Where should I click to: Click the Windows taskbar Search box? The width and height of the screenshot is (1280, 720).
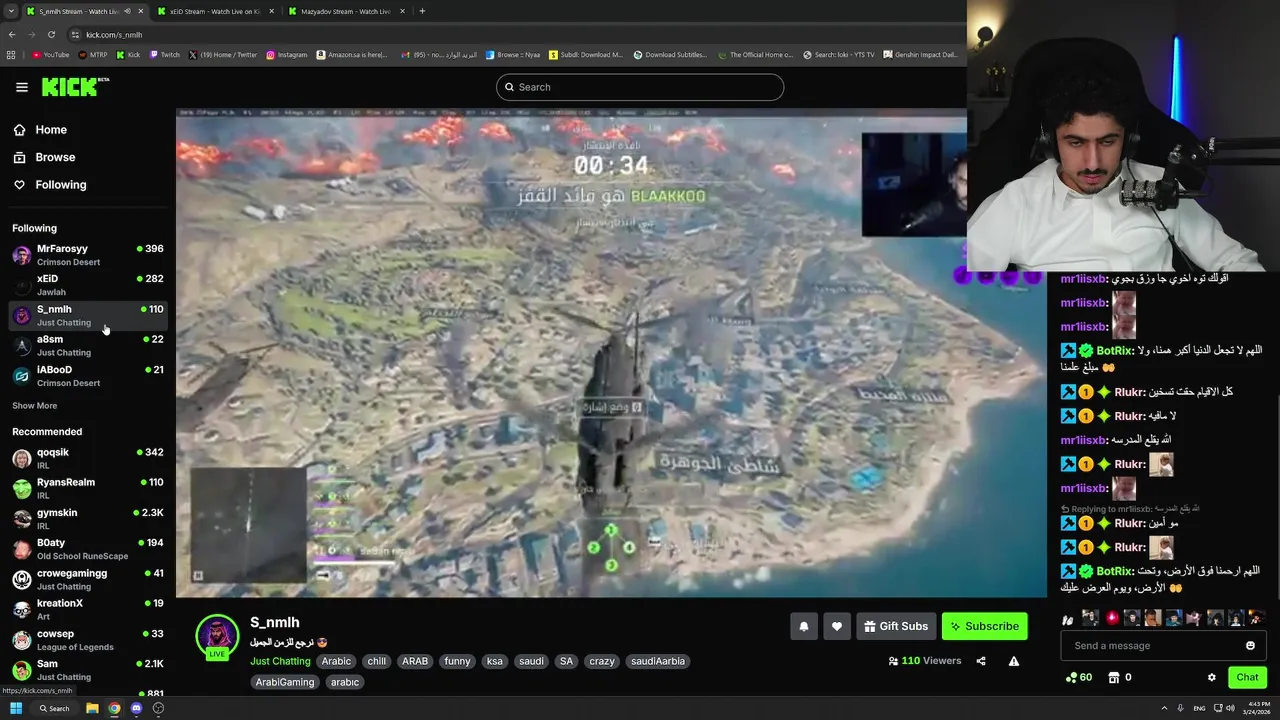pos(54,708)
